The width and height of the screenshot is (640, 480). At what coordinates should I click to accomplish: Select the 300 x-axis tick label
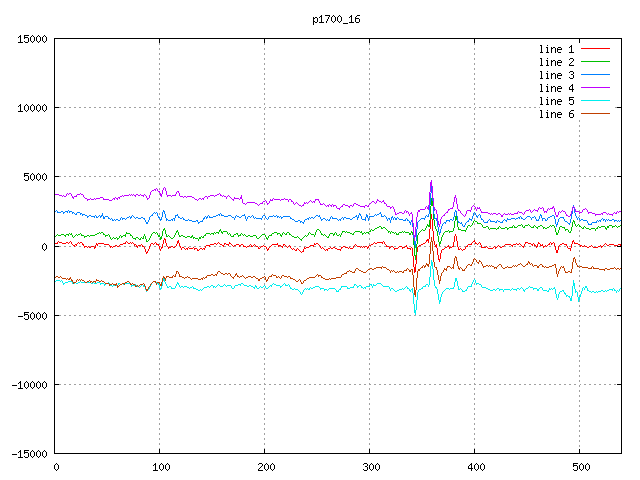pos(369,467)
